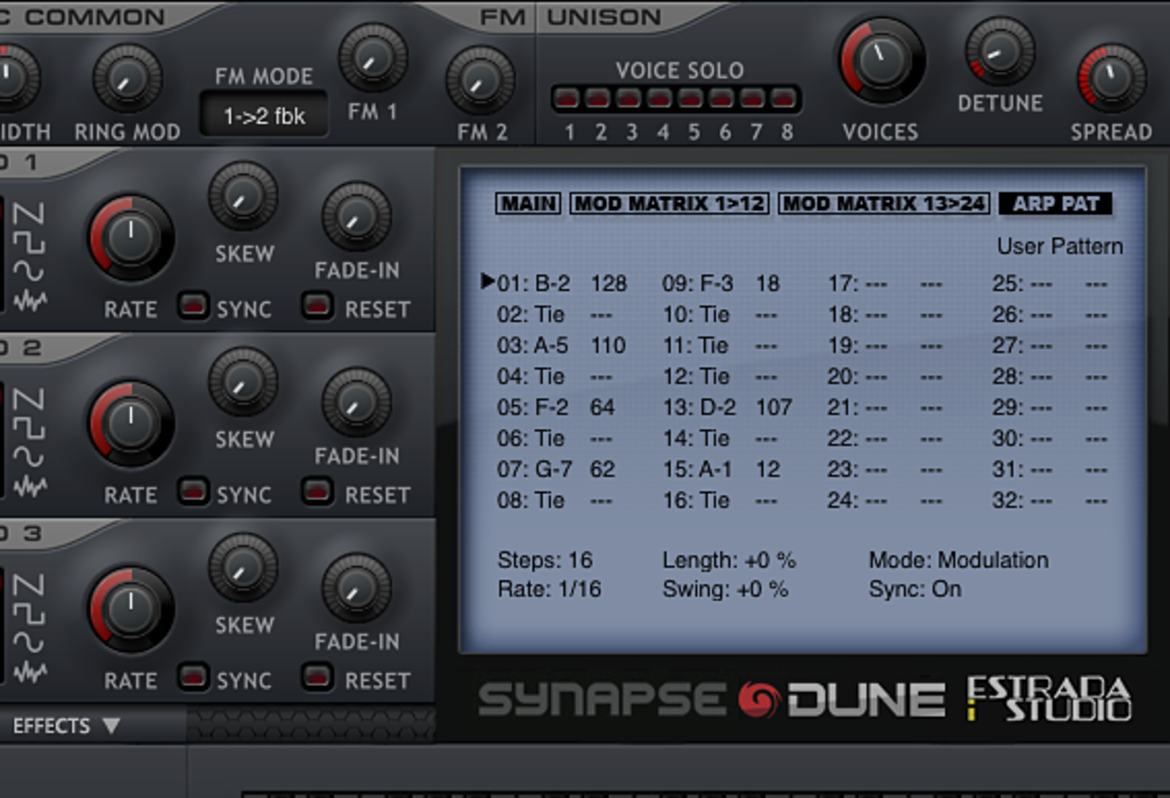This screenshot has height=798, width=1170.
Task: Click the Synapse Dune swirl logo
Action: [759, 699]
